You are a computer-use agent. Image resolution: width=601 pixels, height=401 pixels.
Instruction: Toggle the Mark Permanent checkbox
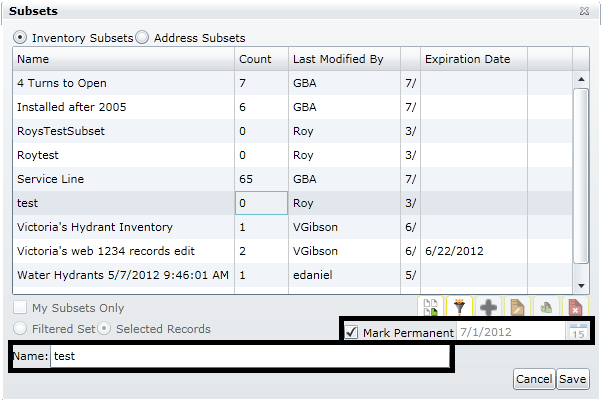pos(351,332)
